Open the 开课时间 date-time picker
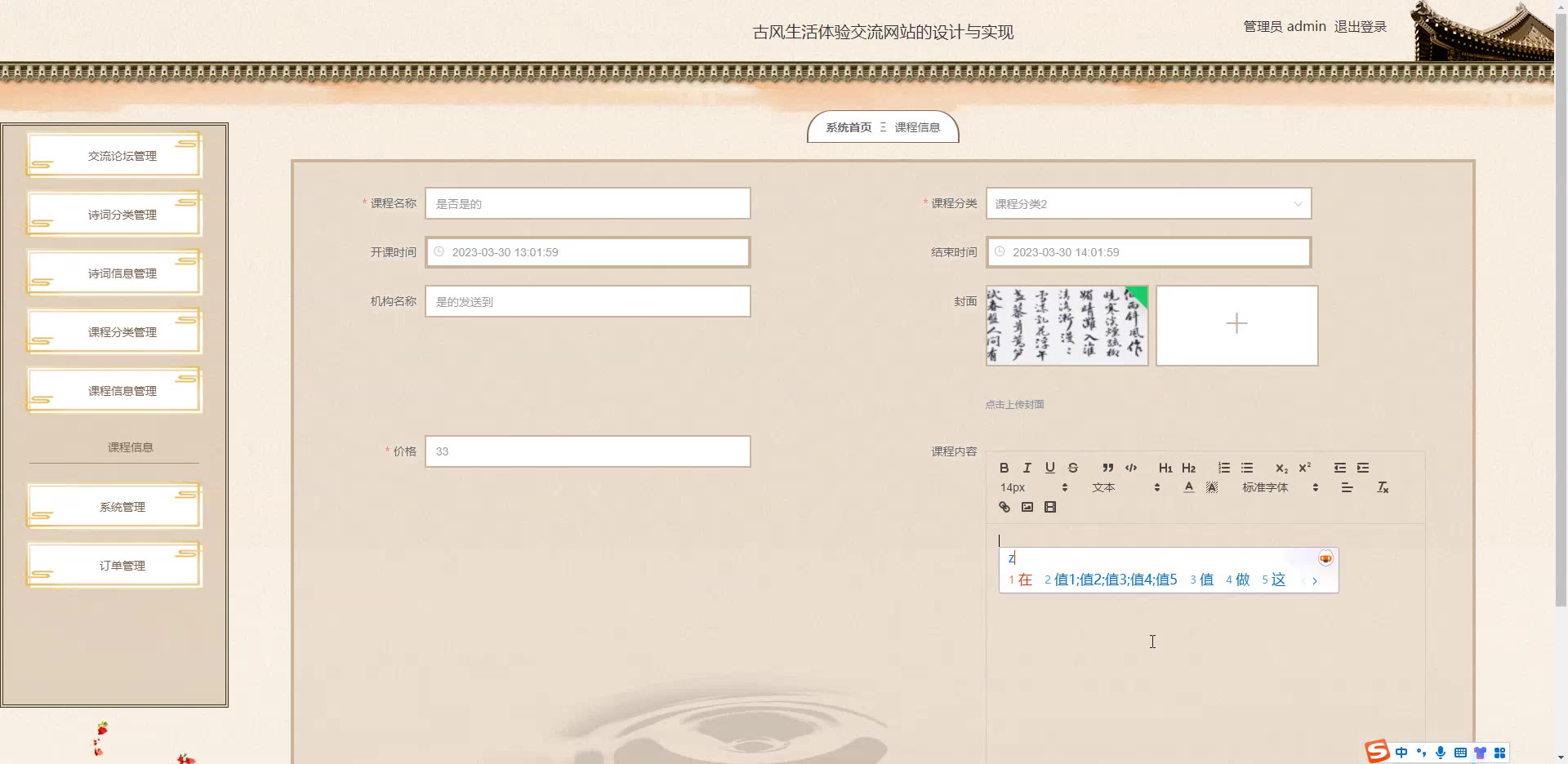 (x=587, y=252)
